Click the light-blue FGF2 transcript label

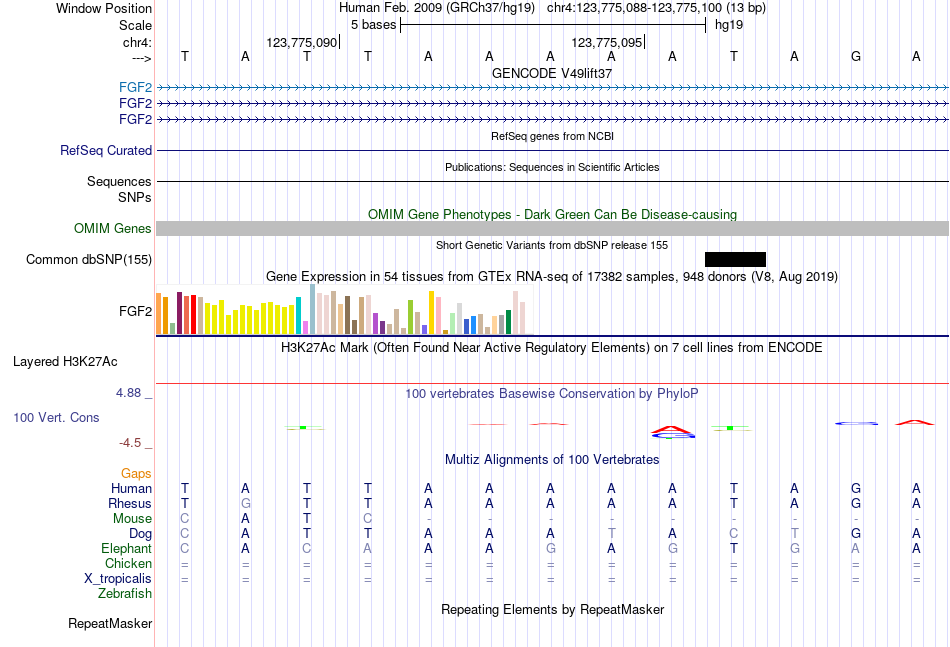coord(135,87)
